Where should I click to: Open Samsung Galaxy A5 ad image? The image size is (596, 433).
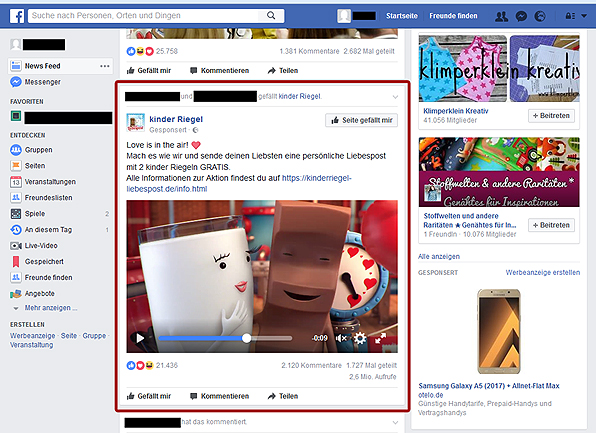[499, 331]
